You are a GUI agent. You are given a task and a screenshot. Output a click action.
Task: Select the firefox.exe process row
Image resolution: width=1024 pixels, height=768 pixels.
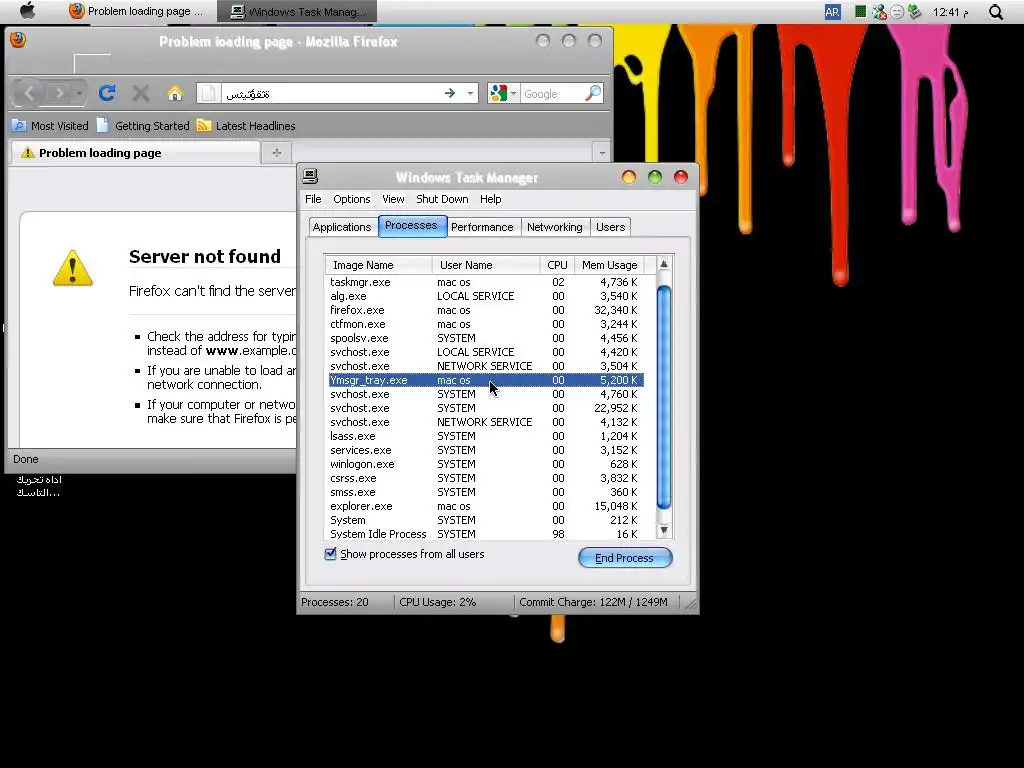485,310
